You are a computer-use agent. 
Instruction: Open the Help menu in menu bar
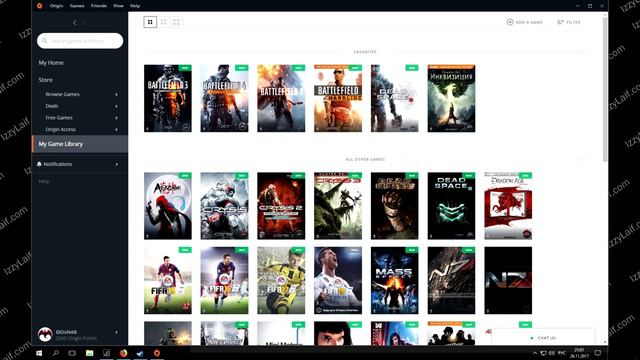pos(135,6)
